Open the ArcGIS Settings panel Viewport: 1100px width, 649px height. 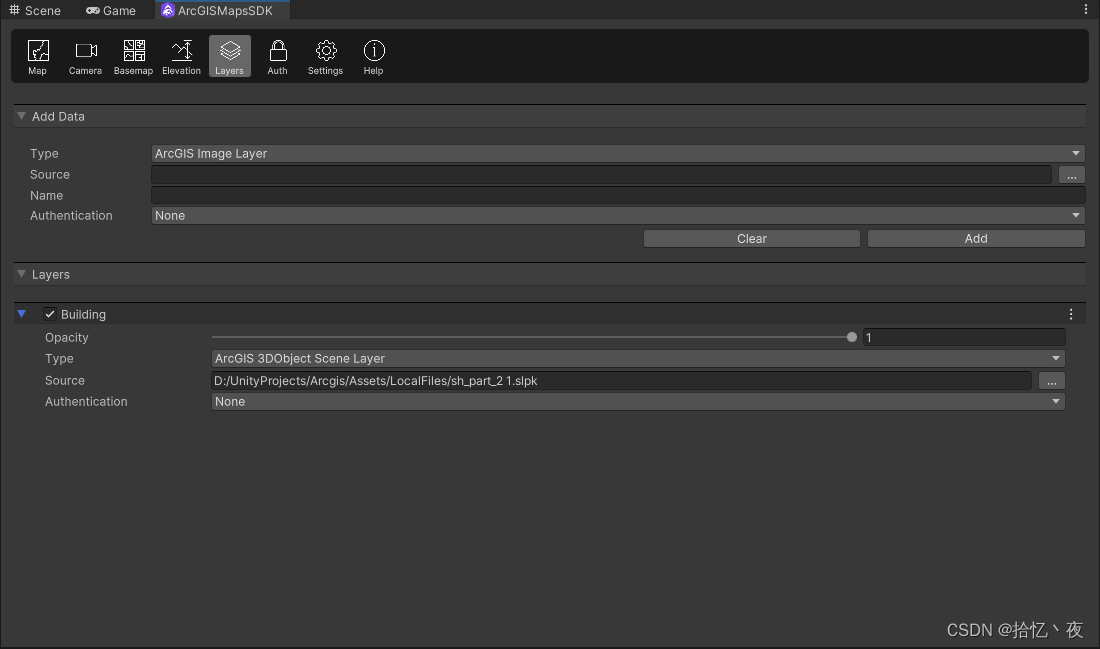click(x=325, y=56)
